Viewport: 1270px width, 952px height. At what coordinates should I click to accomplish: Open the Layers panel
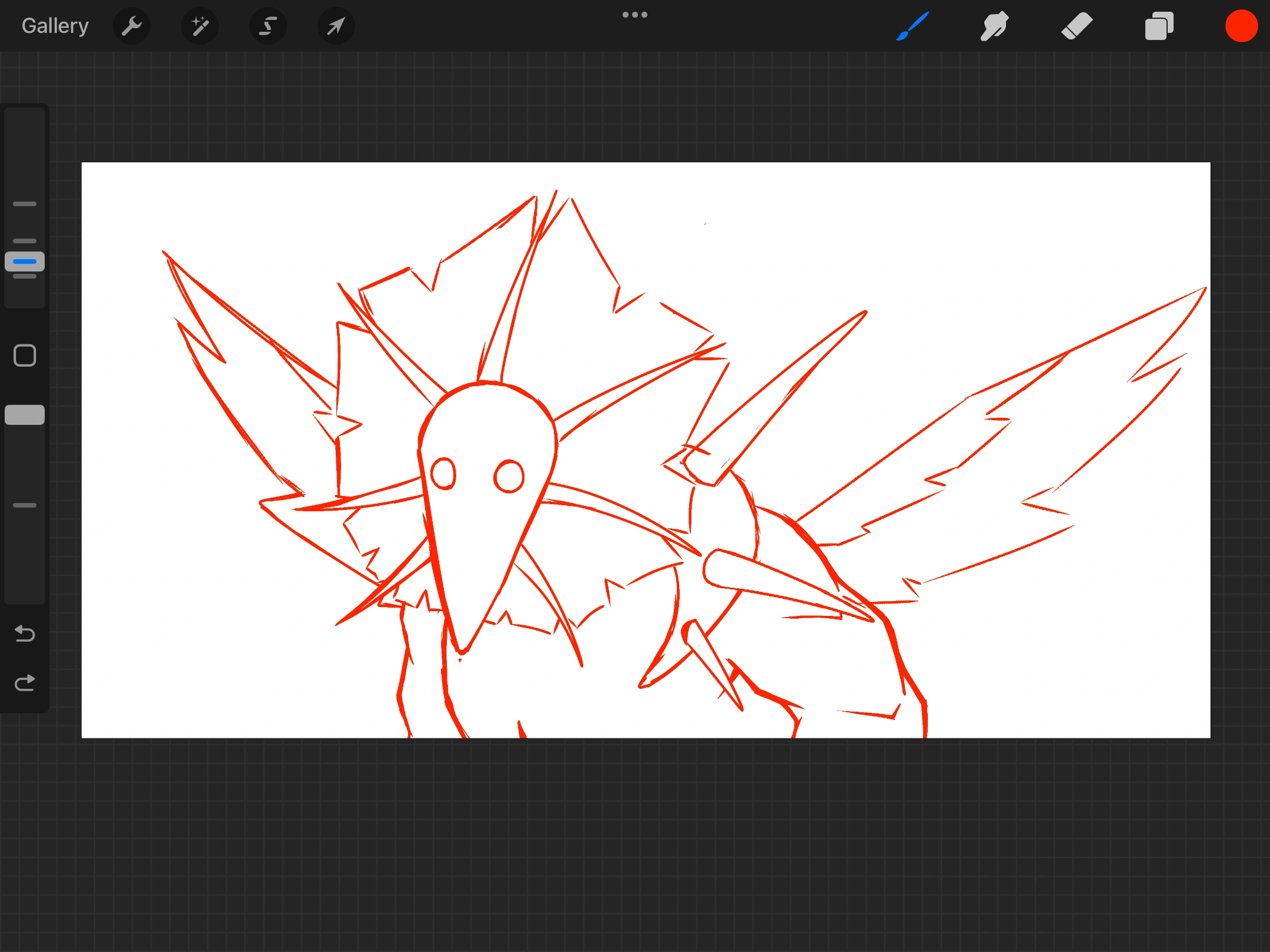point(1159,25)
